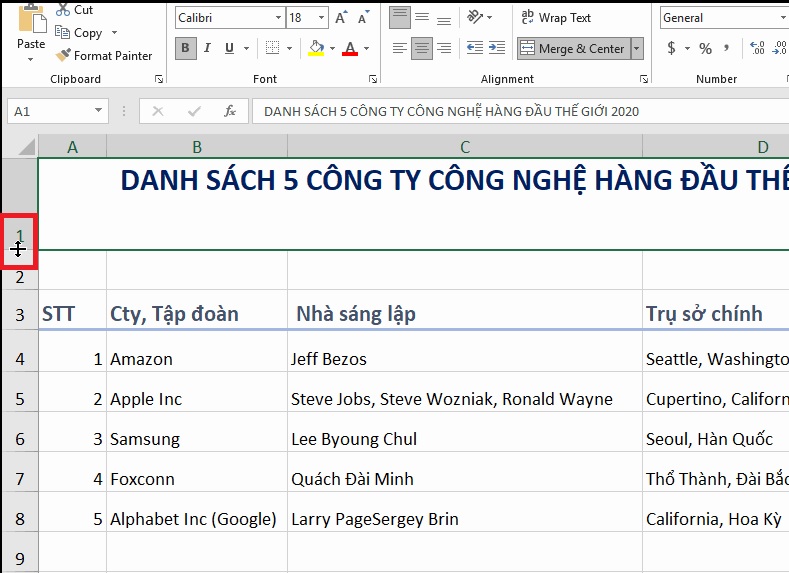
Task: Open Font dialog launcher
Action: pos(373,78)
